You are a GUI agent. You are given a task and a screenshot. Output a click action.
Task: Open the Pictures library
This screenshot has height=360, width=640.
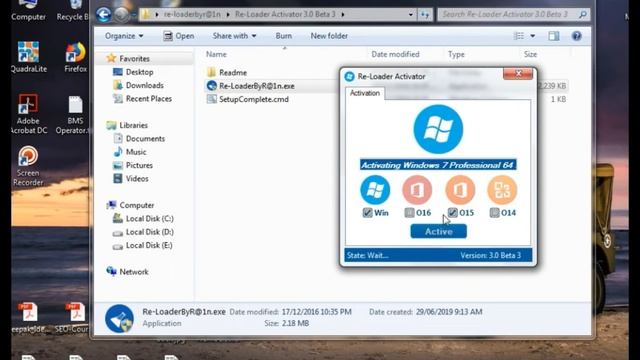(x=133, y=165)
